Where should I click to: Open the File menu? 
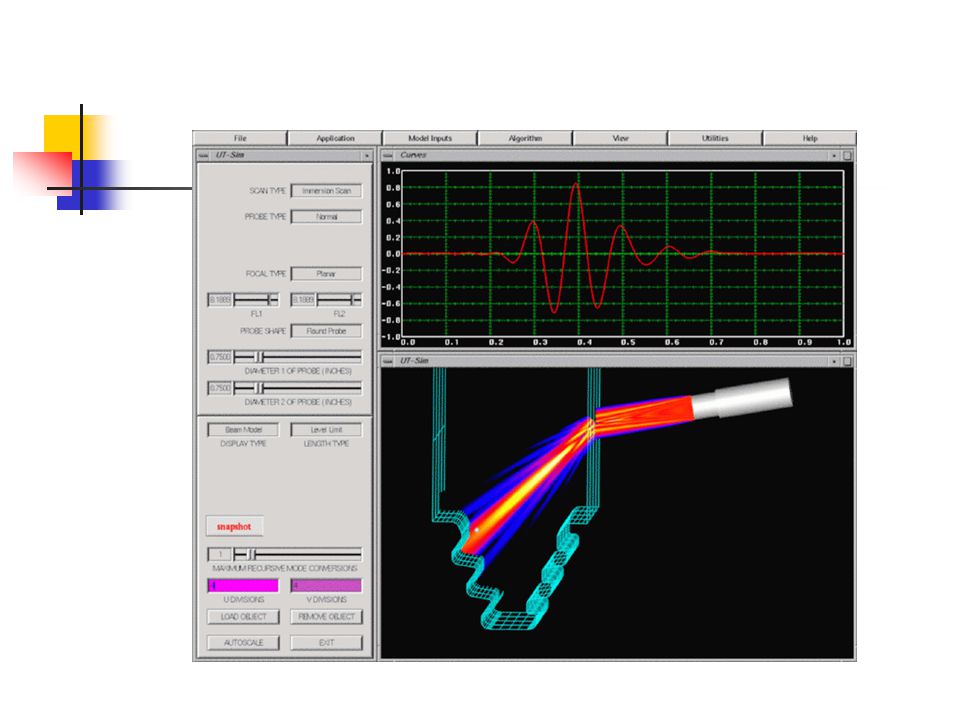coord(240,138)
